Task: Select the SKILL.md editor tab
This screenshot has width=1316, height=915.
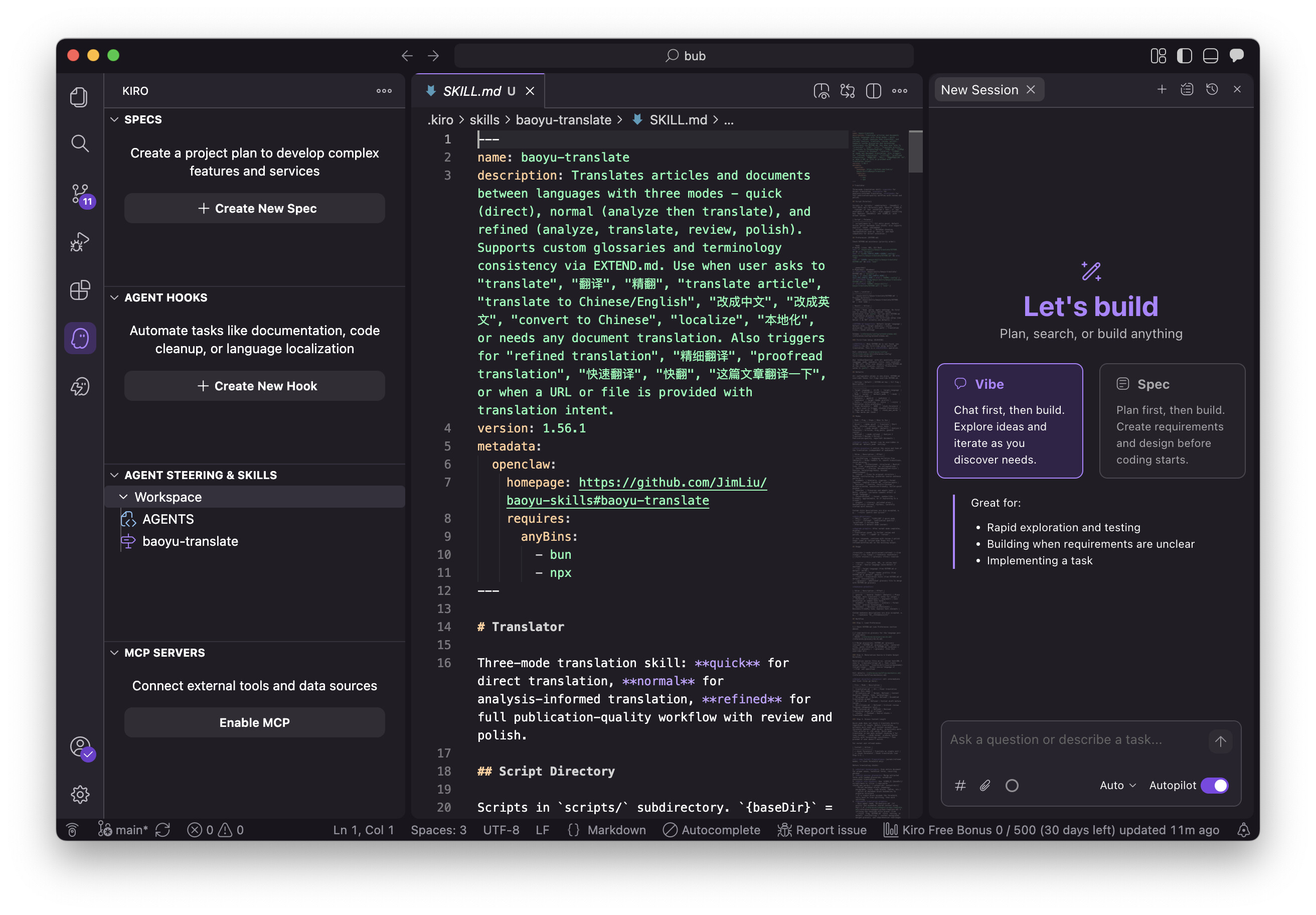Action: pyautogui.click(x=478, y=91)
